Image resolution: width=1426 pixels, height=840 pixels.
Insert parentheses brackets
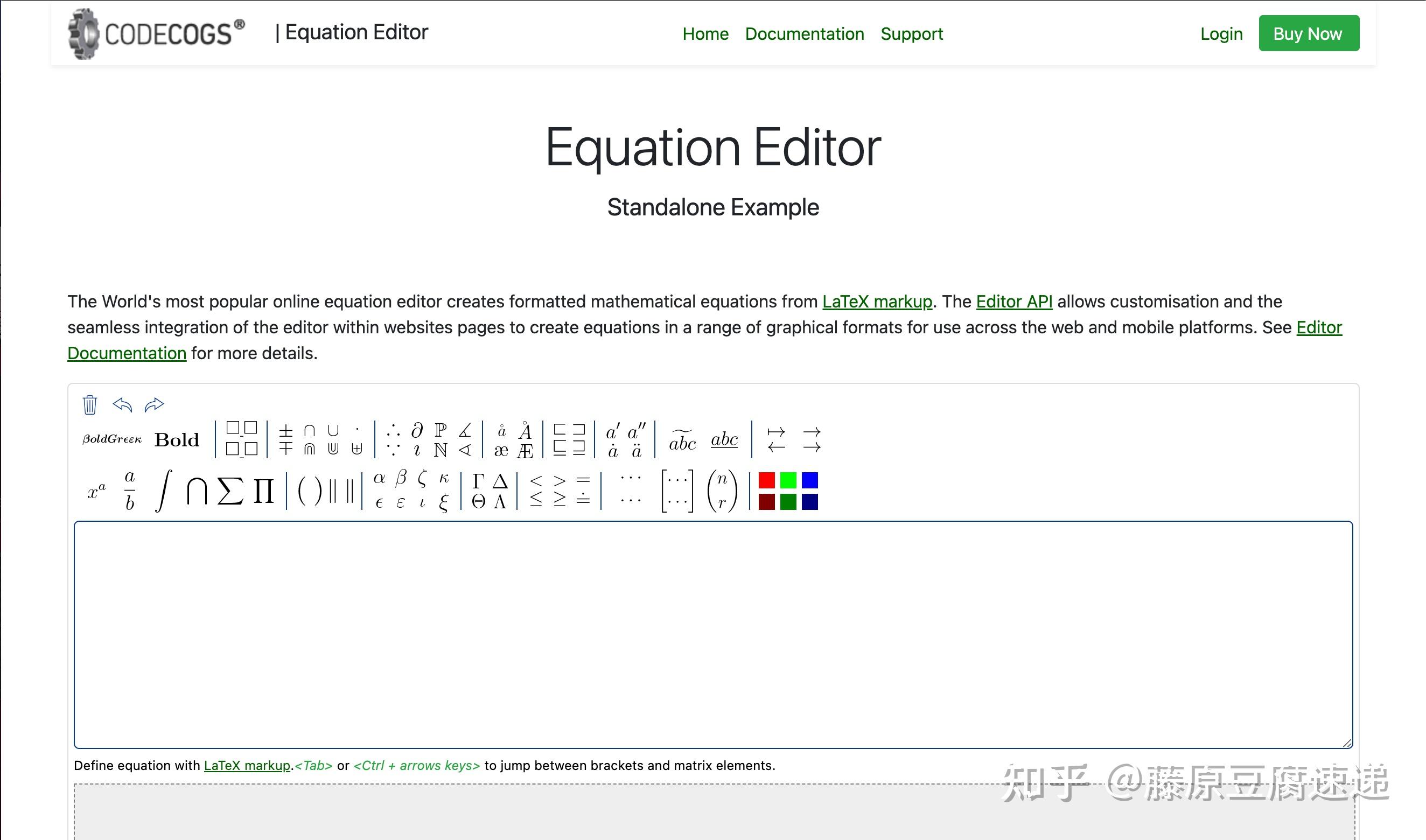(x=309, y=490)
